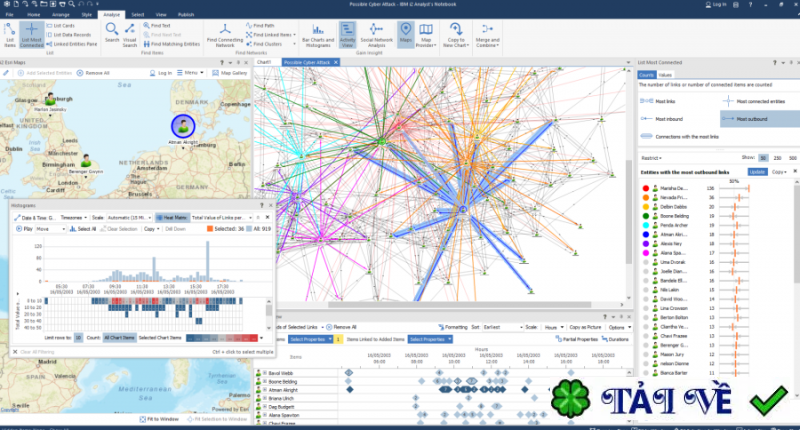Screen dimensions: 800x430
Task: Click the Update button
Action: click(757, 172)
